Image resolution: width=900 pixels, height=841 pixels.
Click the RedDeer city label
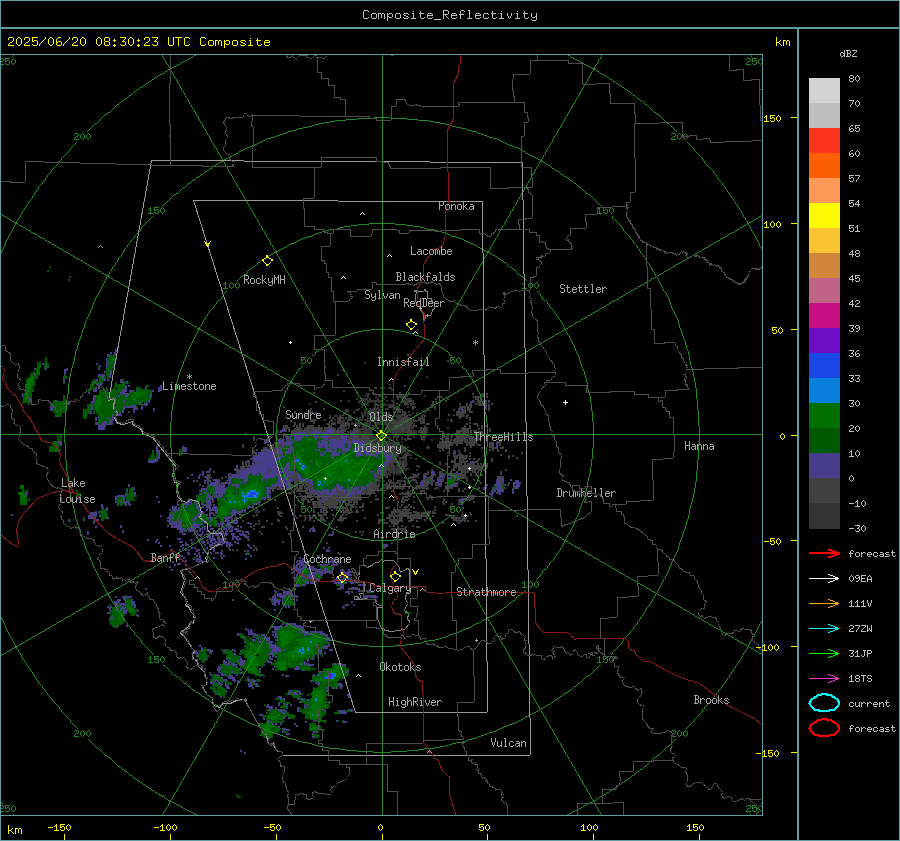coord(424,303)
